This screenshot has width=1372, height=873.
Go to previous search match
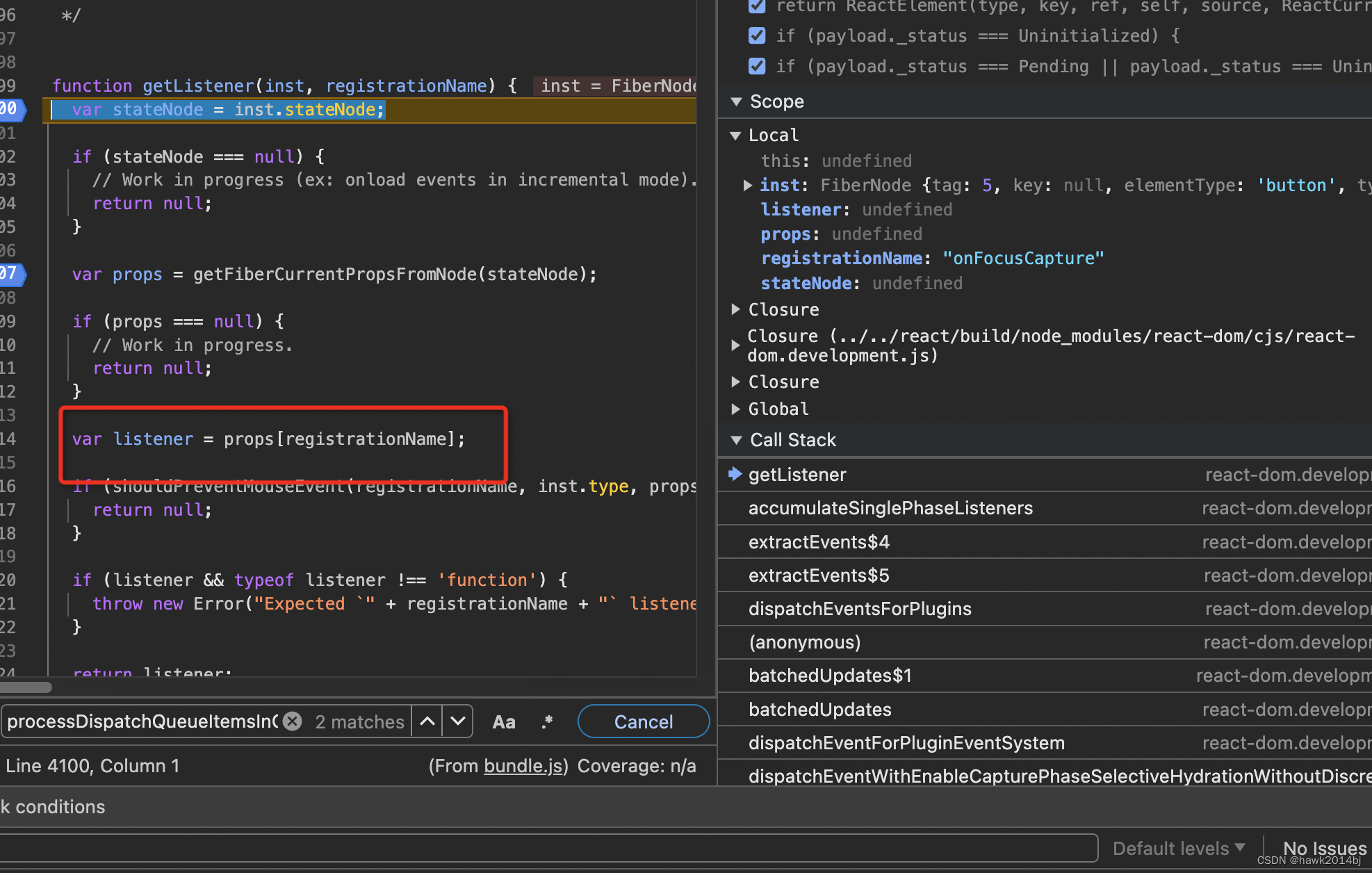tap(427, 721)
